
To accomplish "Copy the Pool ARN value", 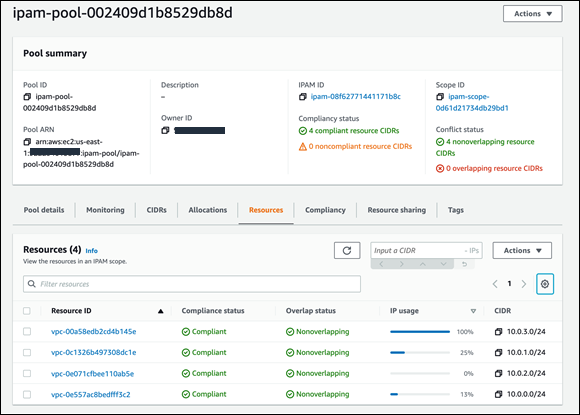I will 27,142.
